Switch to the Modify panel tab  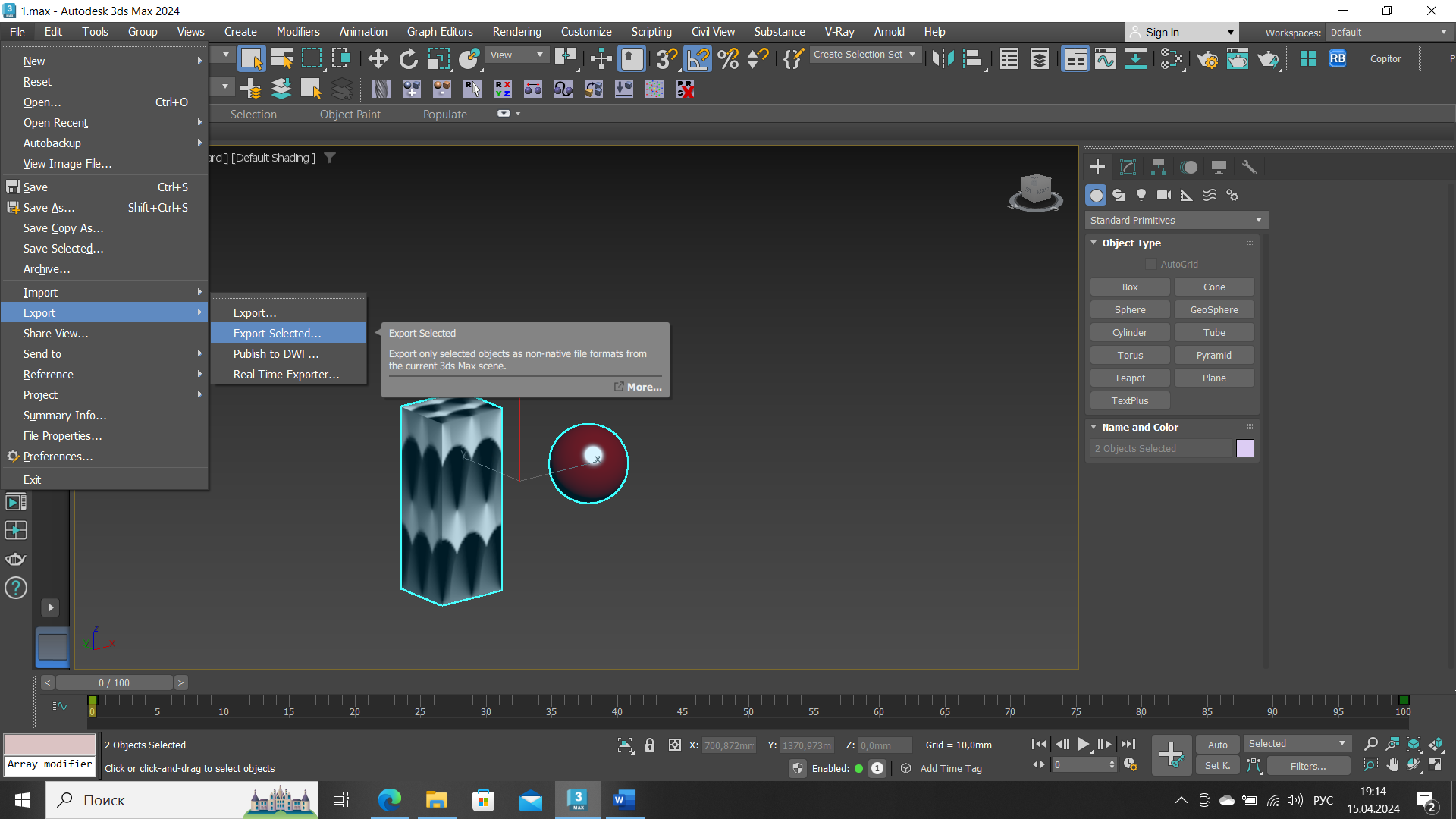pos(1128,167)
